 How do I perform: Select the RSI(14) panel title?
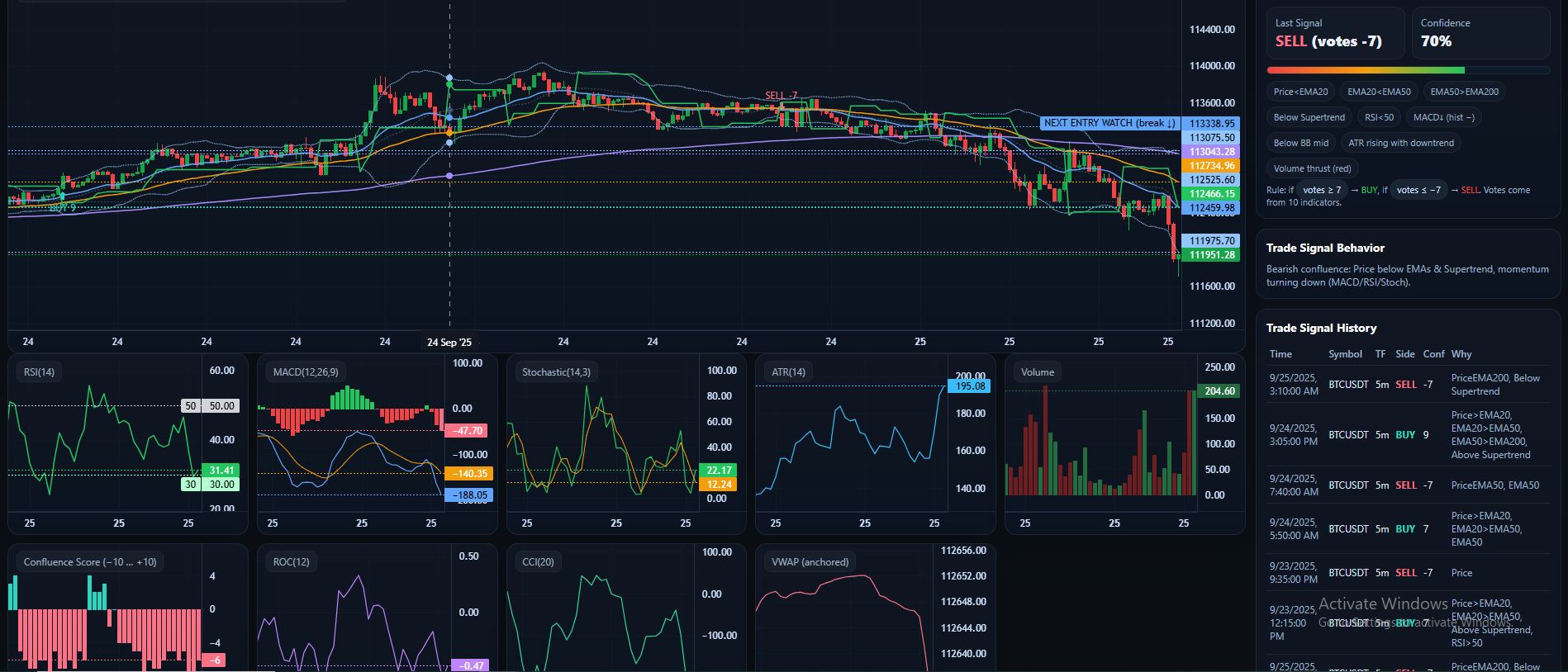pos(39,372)
